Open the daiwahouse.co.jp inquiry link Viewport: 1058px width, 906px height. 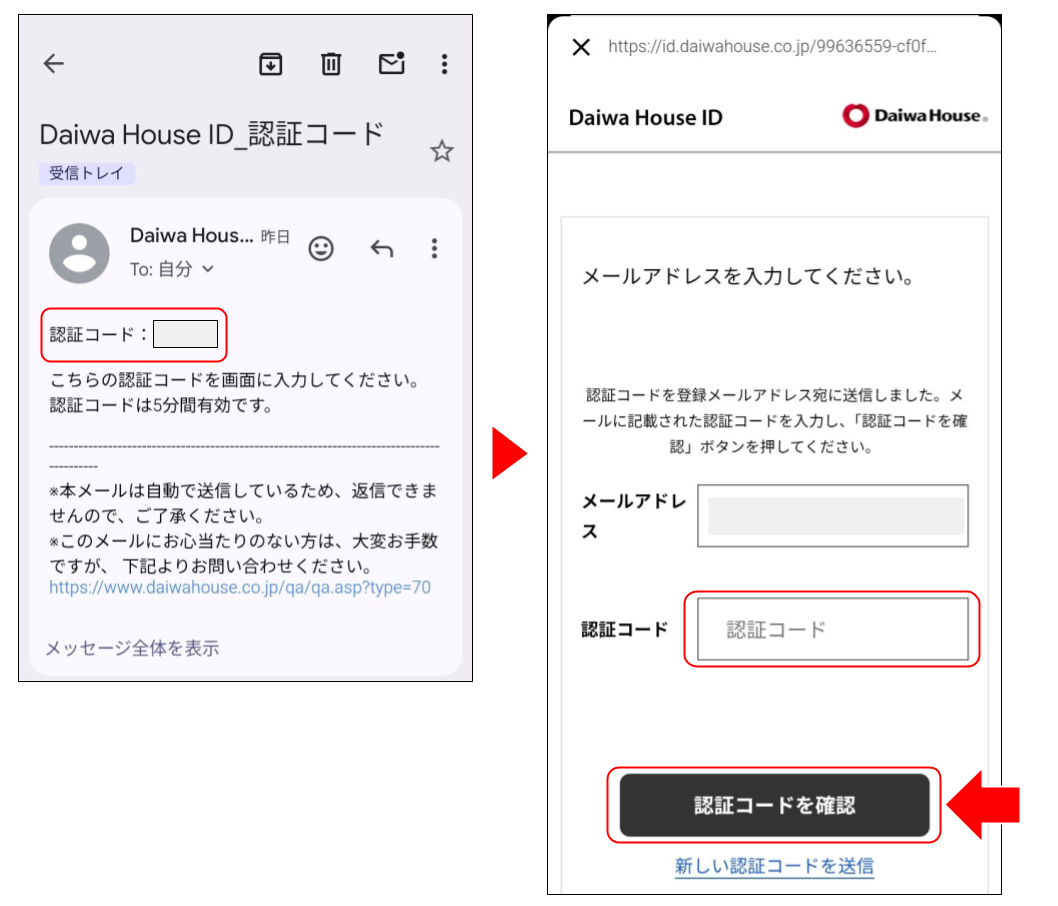[x=240, y=588]
